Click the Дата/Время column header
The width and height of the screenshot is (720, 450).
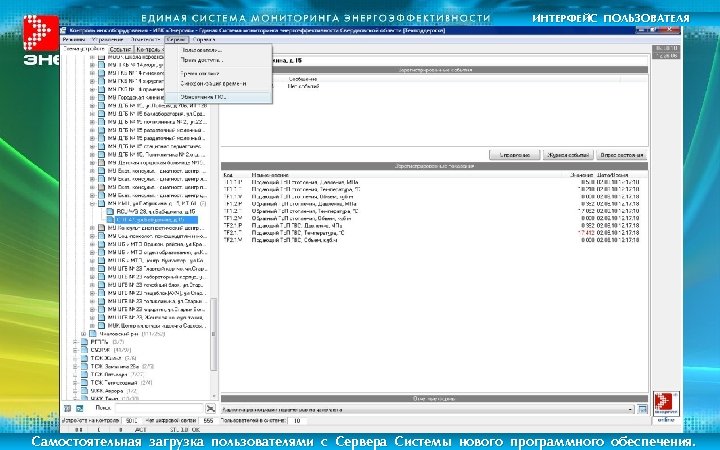point(612,175)
